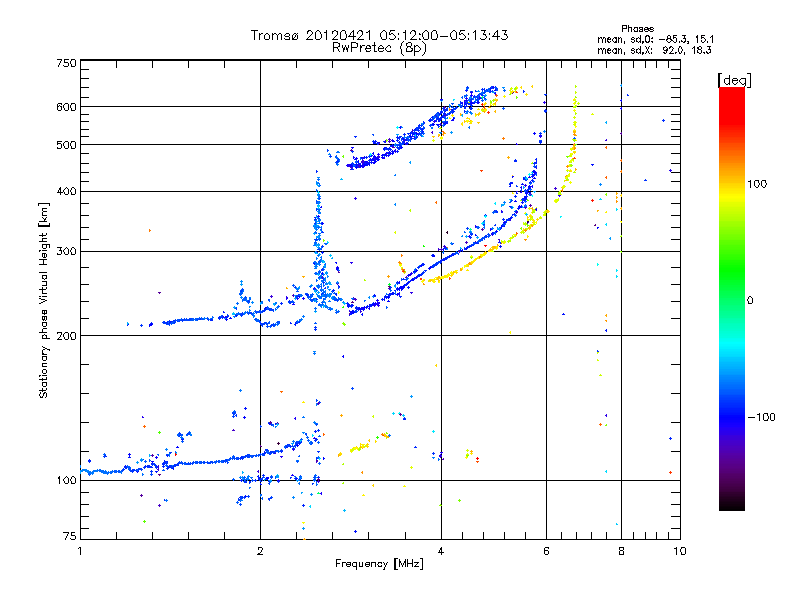Click the '100' colorbar tick label
The height and width of the screenshot is (600, 800).
coord(757,184)
